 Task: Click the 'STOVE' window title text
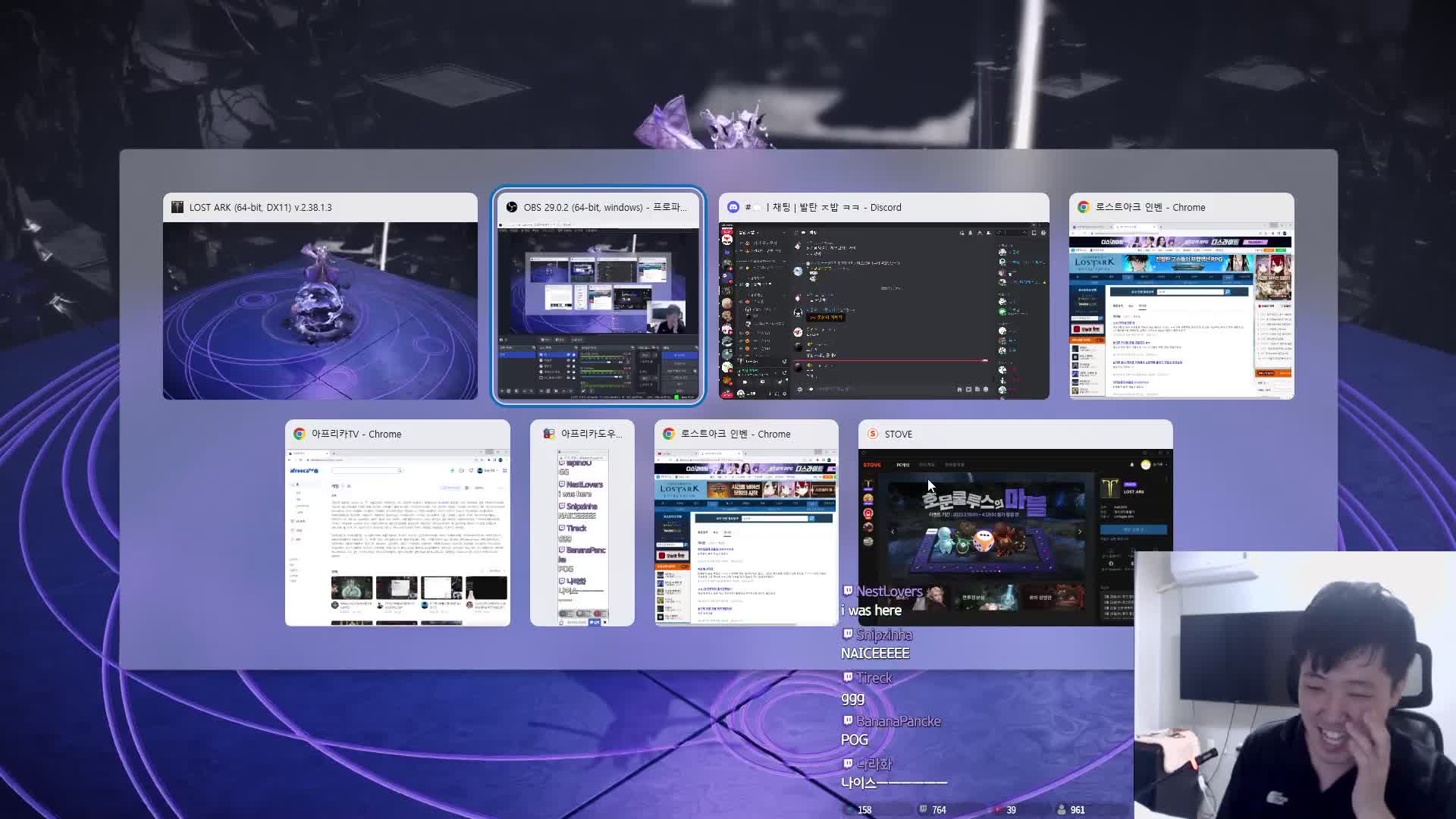(x=898, y=434)
